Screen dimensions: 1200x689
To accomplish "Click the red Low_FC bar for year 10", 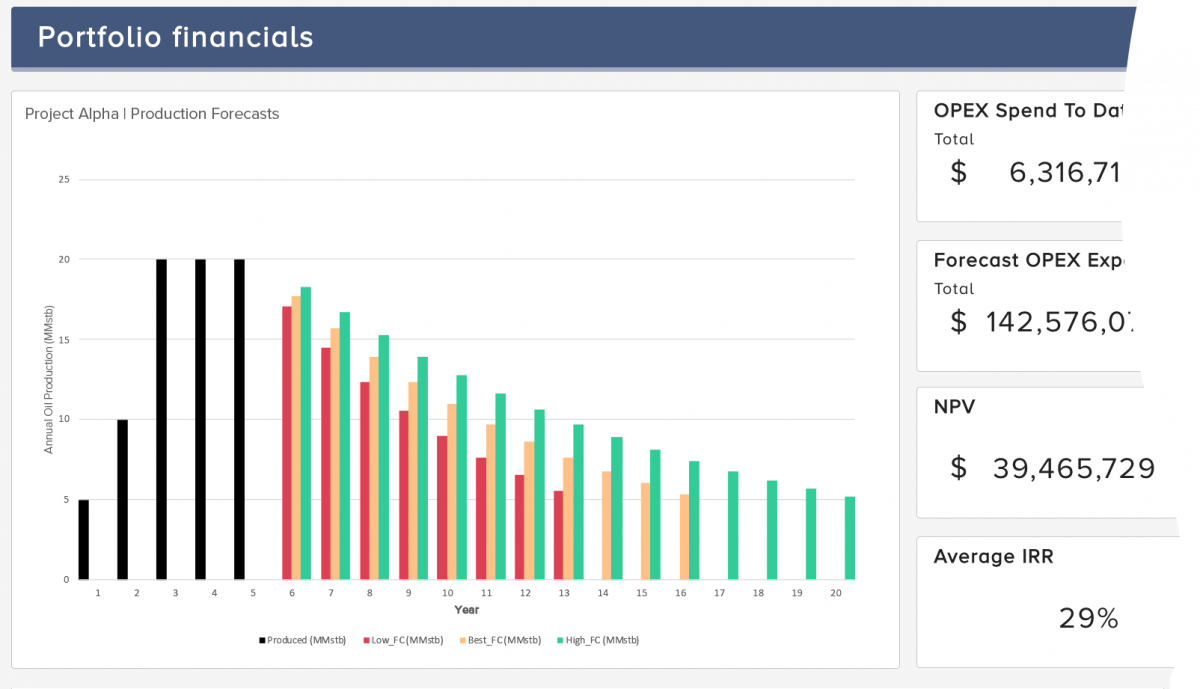I will pyautogui.click(x=442, y=508).
